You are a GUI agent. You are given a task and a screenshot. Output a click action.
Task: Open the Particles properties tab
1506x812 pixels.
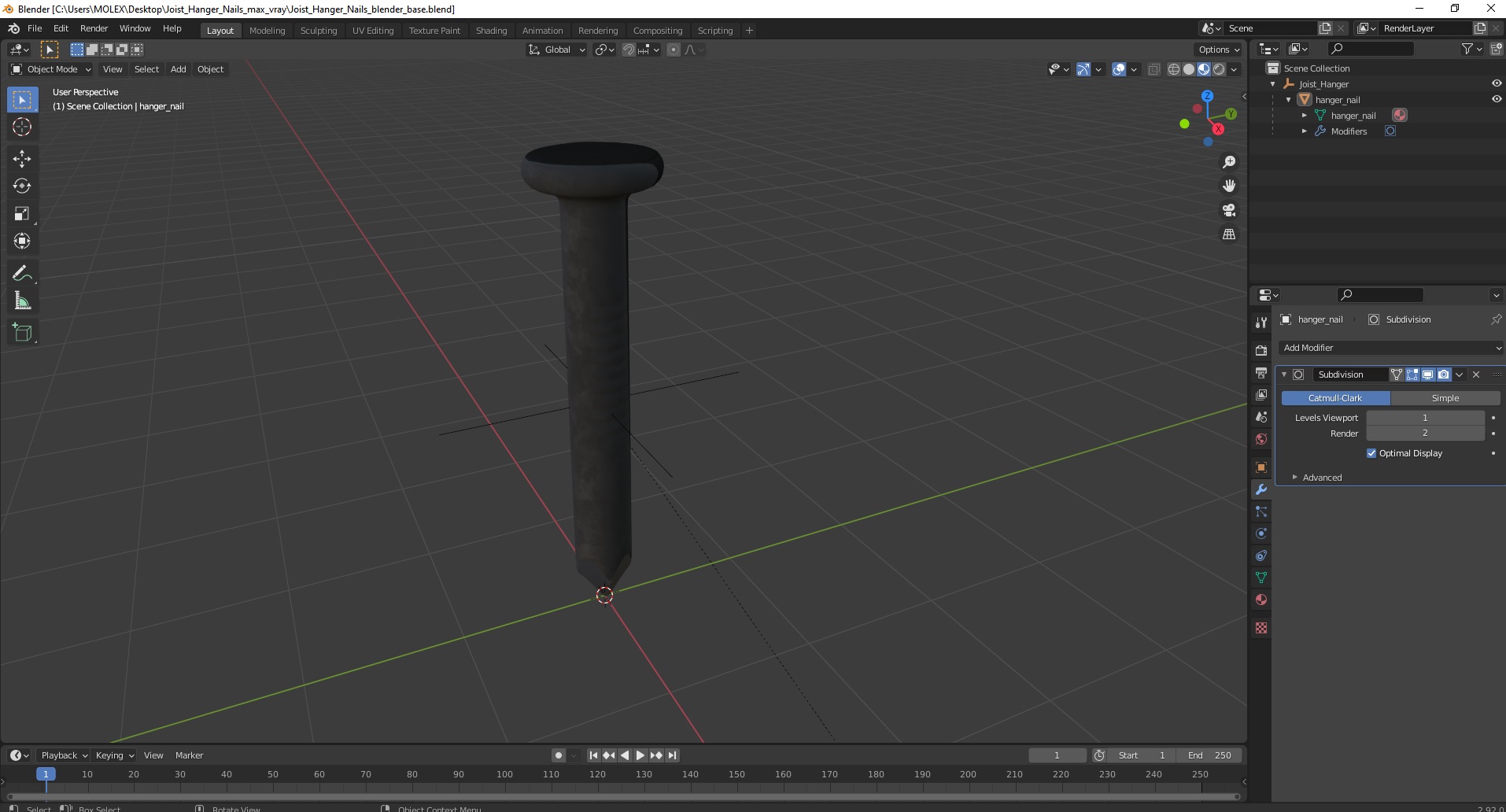(x=1261, y=511)
